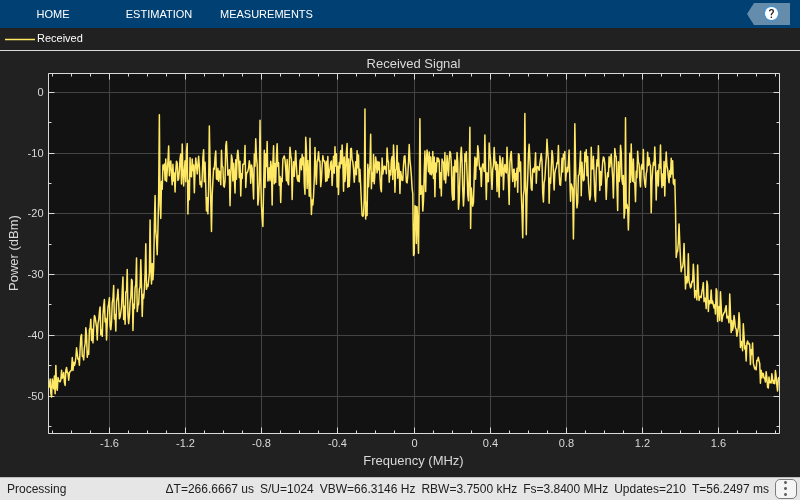Switch to the HOME tab
The width and height of the screenshot is (800, 500).
(x=53, y=14)
